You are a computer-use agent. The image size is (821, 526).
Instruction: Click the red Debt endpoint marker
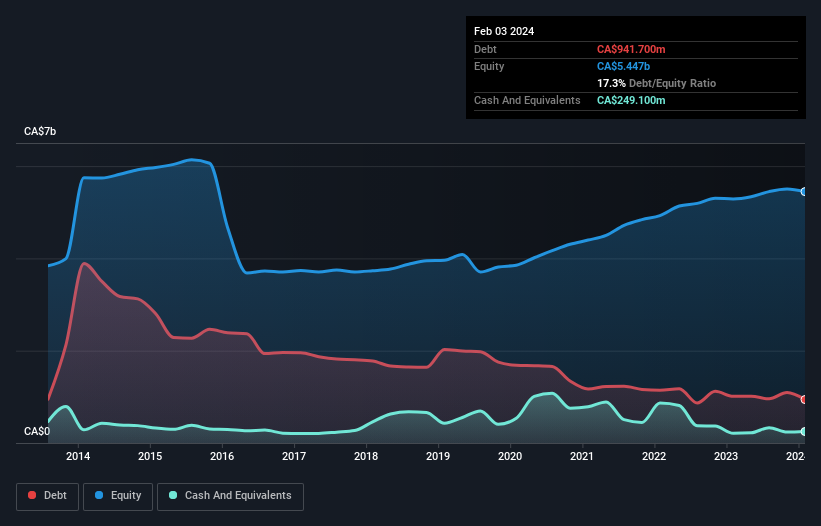[x=804, y=399]
